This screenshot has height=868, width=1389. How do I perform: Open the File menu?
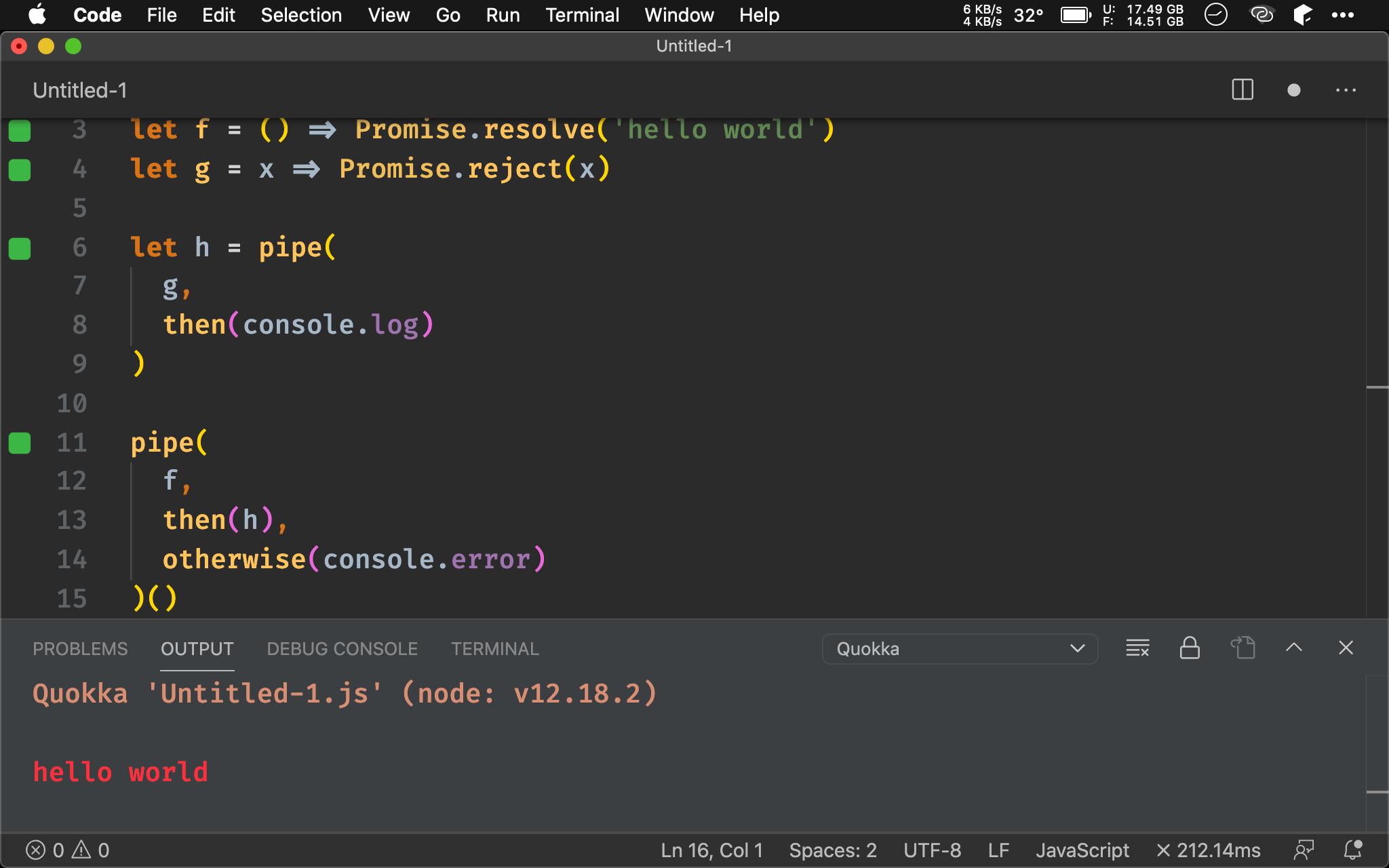[161, 15]
